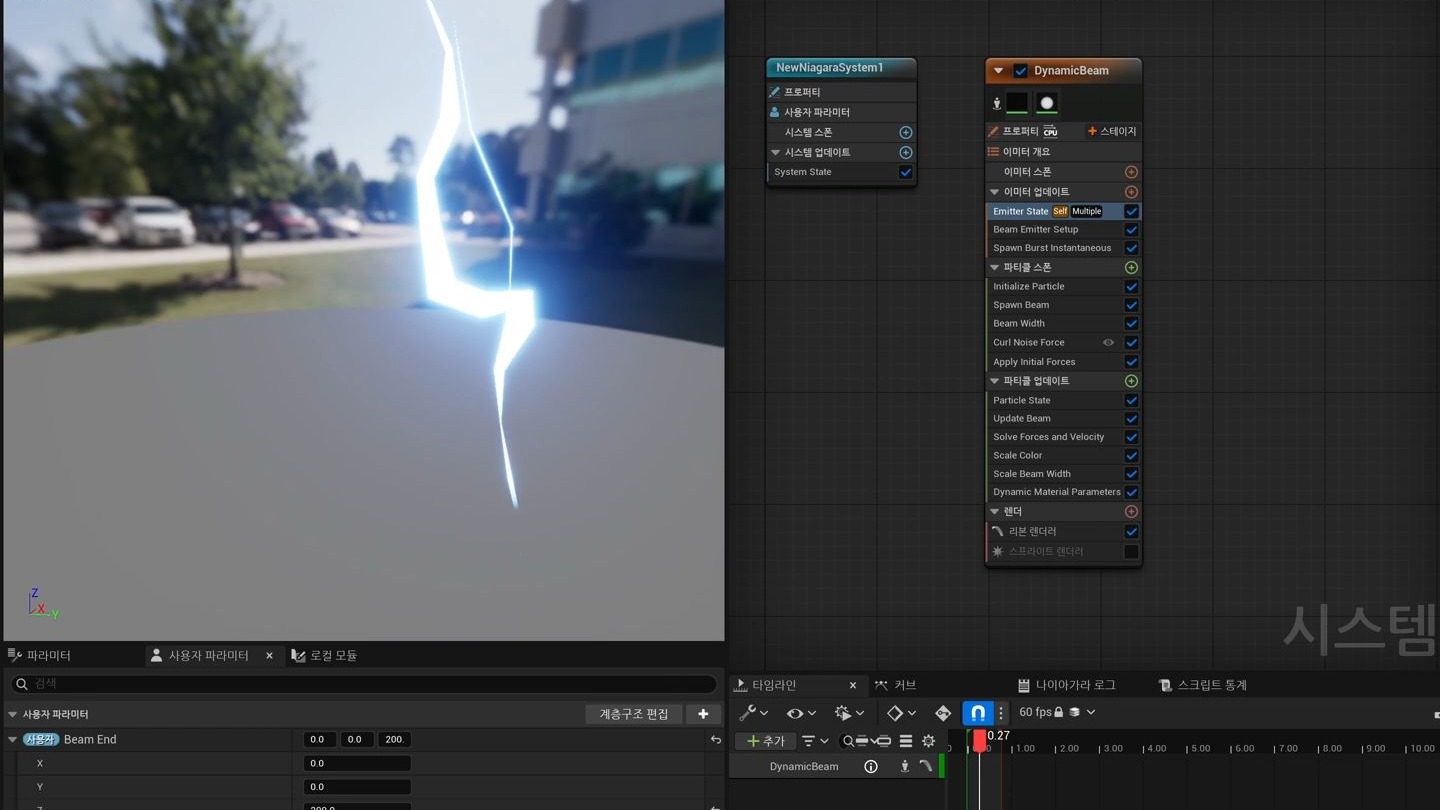Add module to 시스템 업데이트 via plus icon
Image resolution: width=1440 pixels, height=810 pixels.
(905, 153)
